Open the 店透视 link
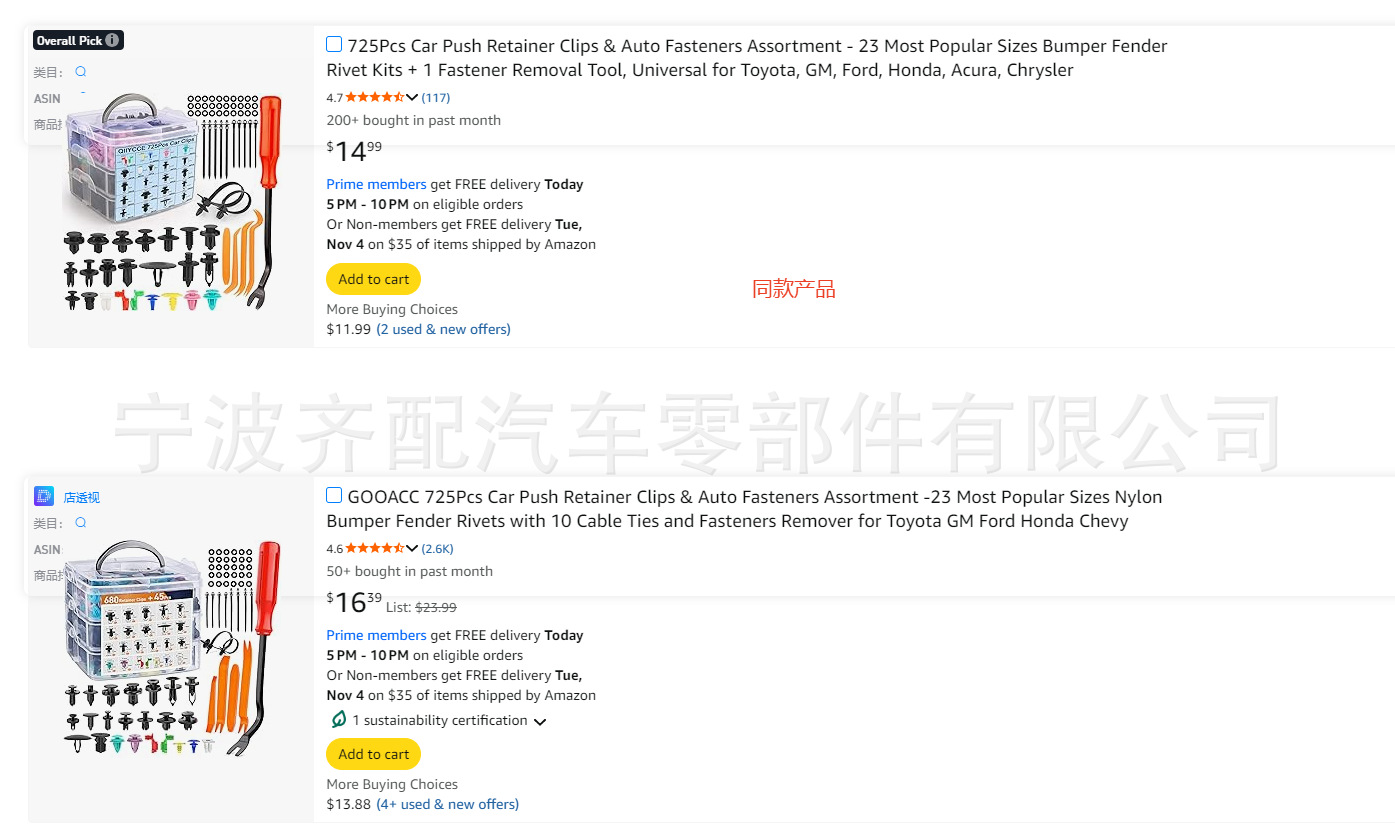Screen dimensions: 1395x837 (x=82, y=498)
